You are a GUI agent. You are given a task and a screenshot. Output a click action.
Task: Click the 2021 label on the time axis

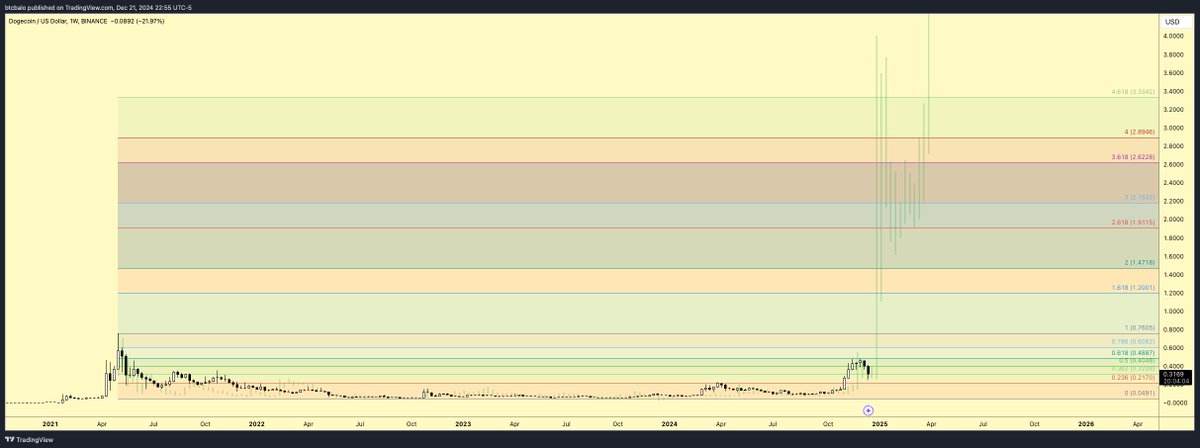point(49,424)
